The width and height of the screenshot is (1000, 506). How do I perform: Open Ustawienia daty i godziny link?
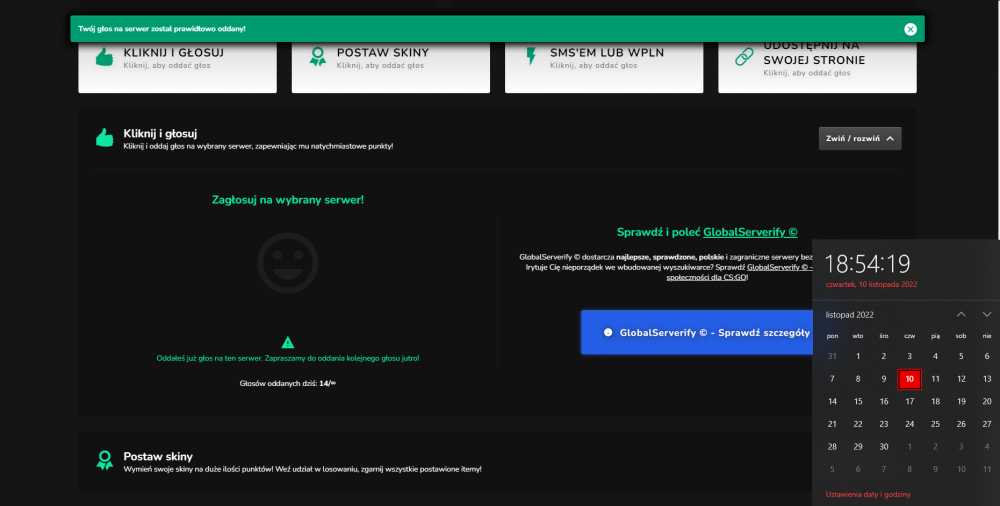pos(868,495)
